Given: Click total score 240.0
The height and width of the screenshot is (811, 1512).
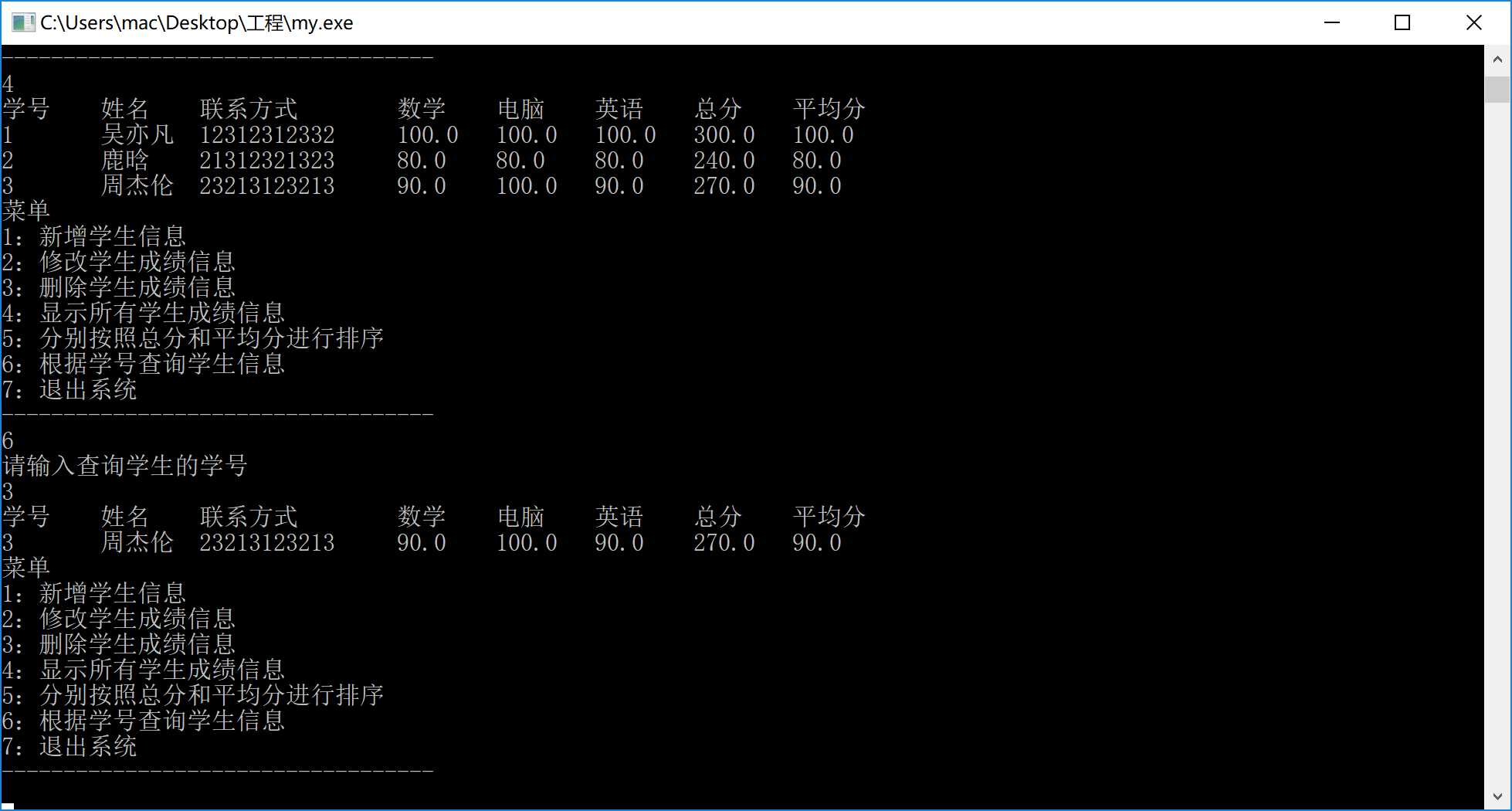Looking at the screenshot, I should [x=724, y=160].
